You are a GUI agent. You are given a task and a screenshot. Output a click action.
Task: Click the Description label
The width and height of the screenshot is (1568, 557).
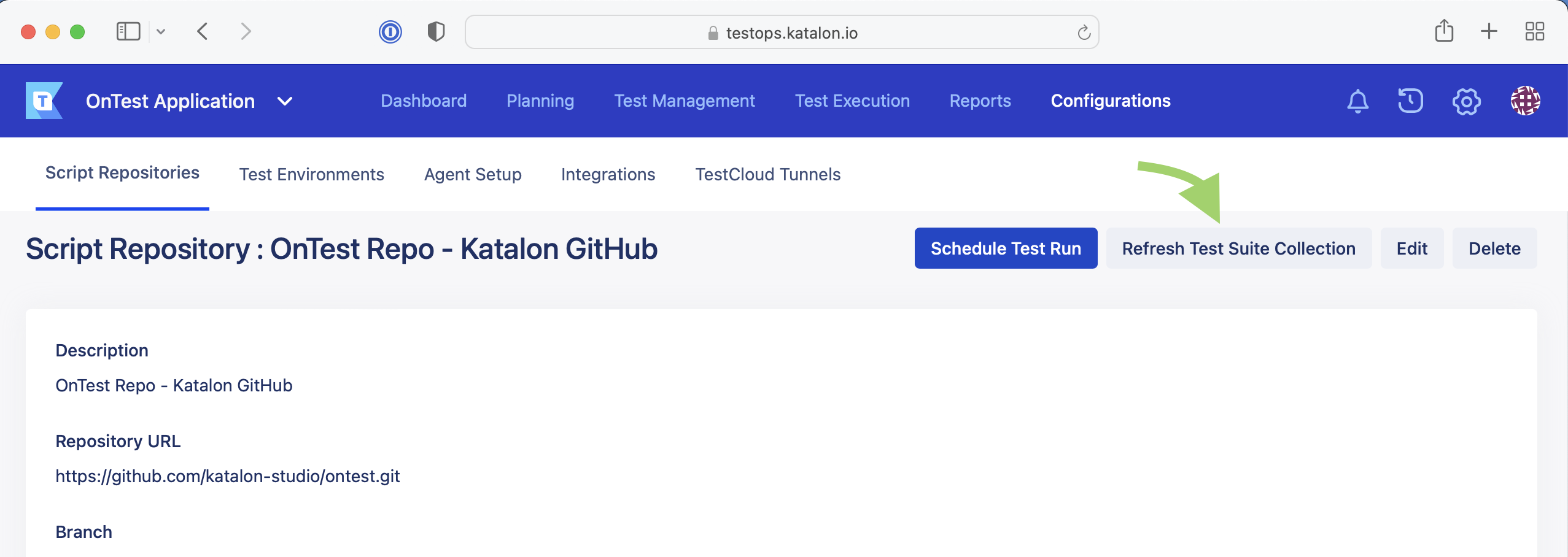[x=102, y=350]
